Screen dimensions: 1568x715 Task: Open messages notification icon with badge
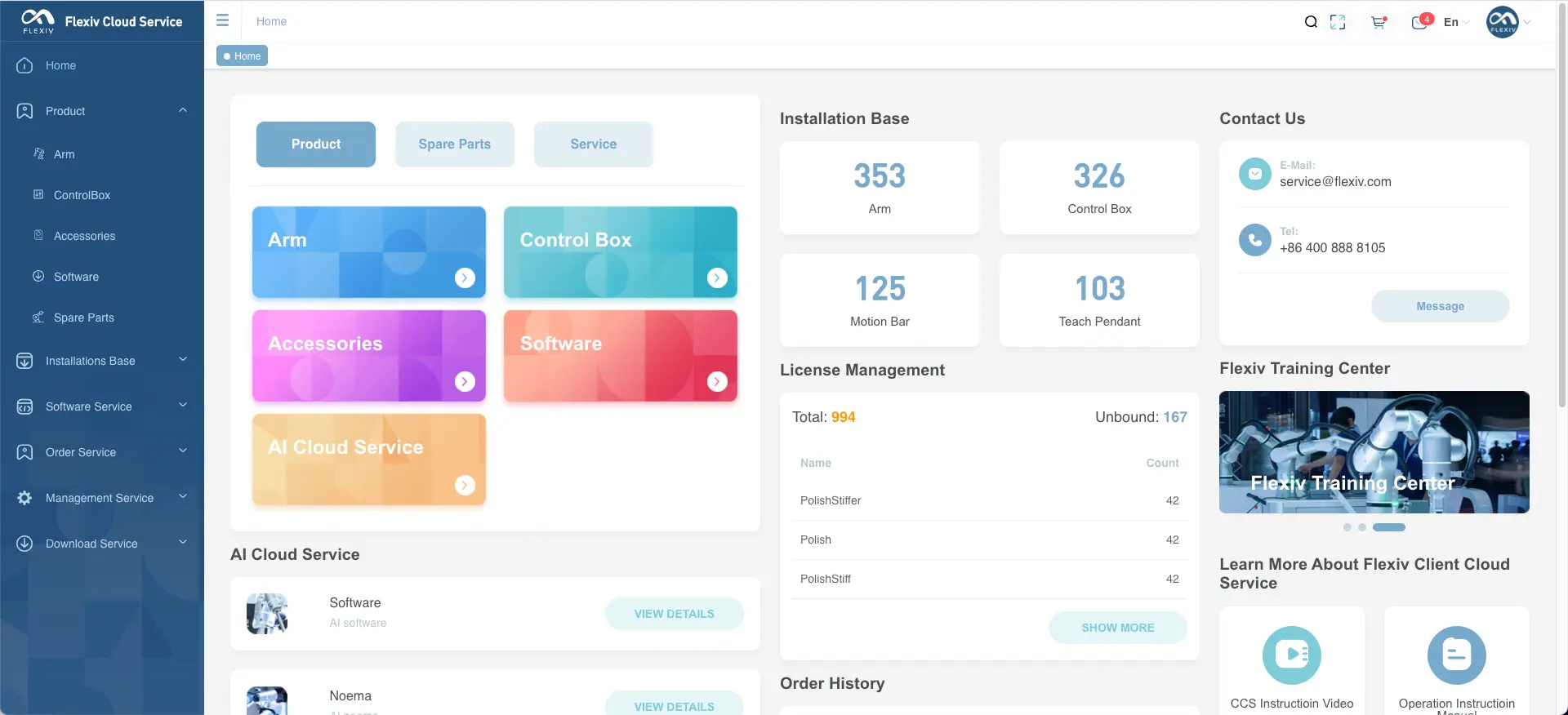1421,21
